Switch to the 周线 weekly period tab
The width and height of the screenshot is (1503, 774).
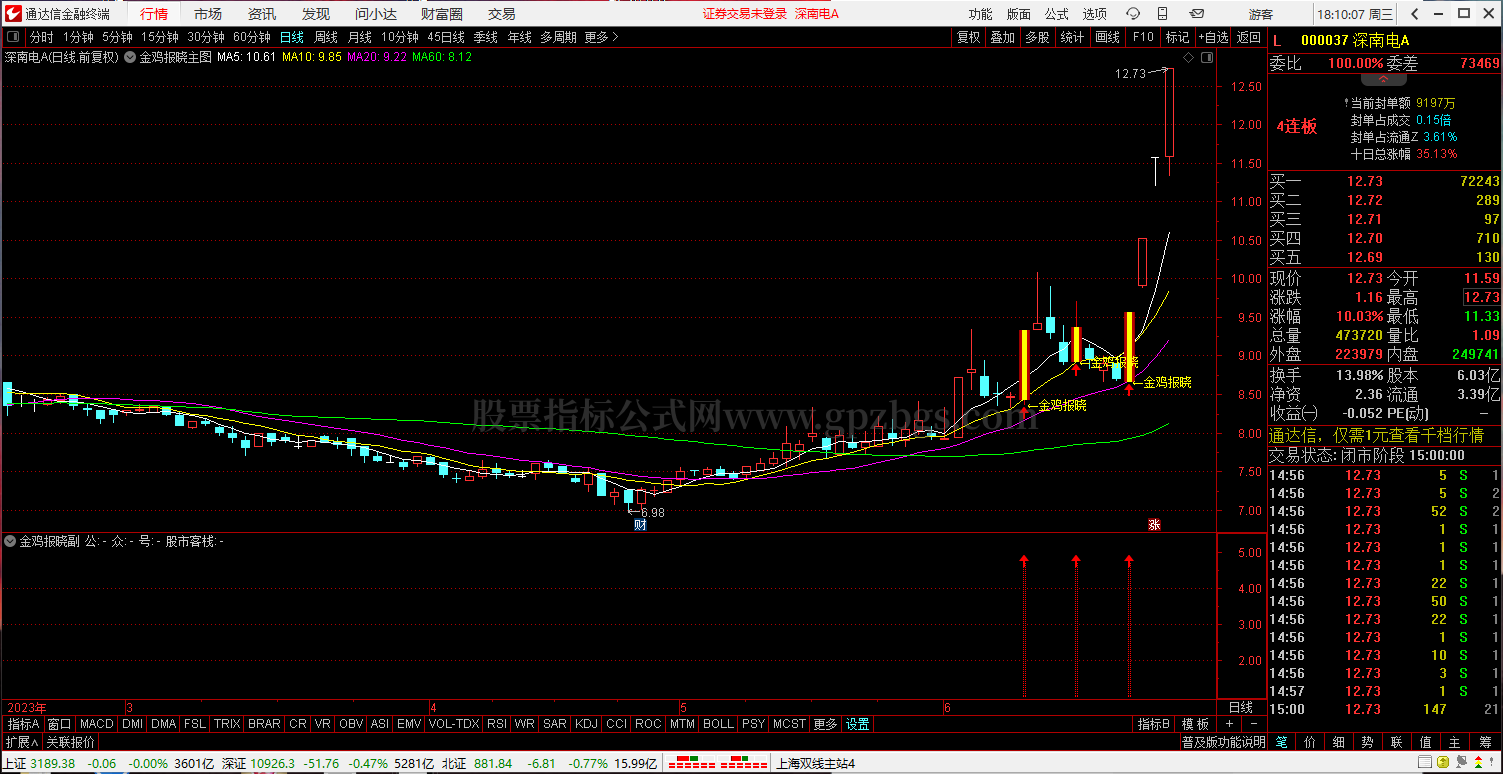coord(326,37)
